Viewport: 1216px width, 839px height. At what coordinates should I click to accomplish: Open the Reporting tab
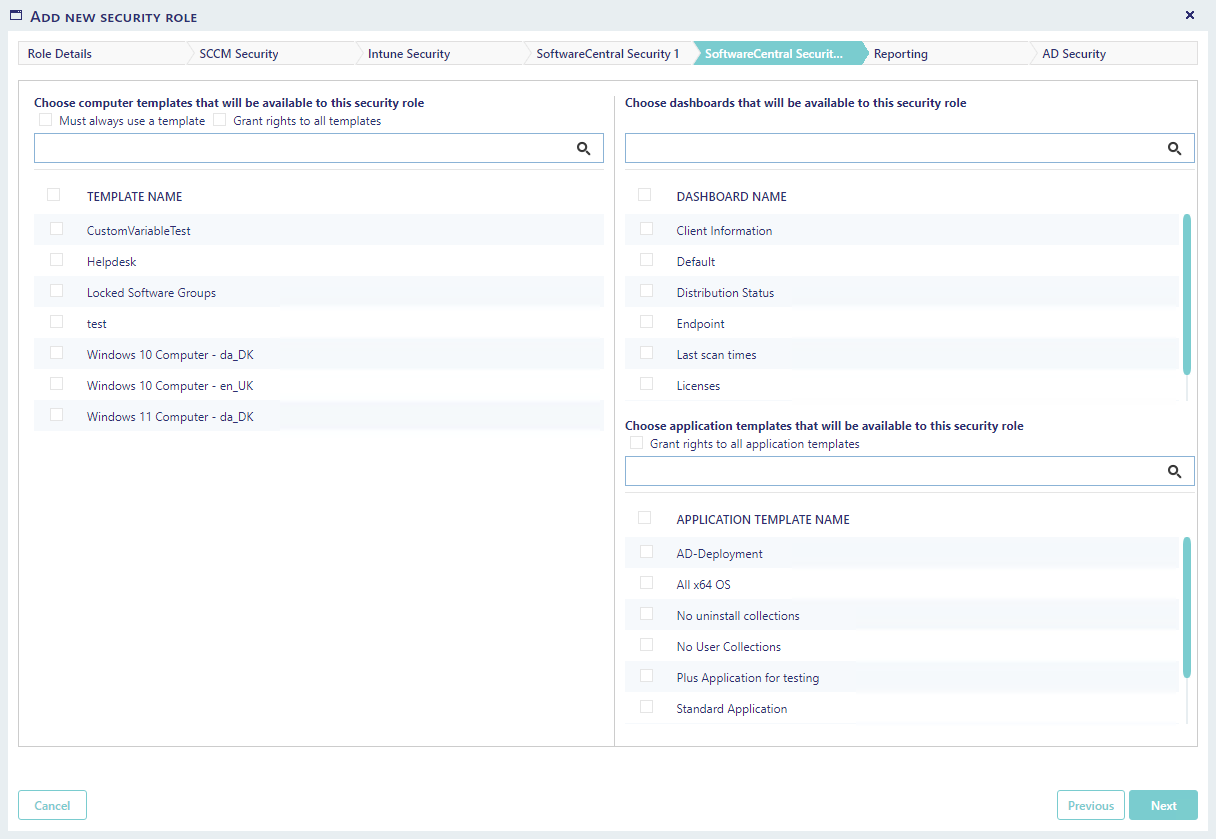coord(900,54)
